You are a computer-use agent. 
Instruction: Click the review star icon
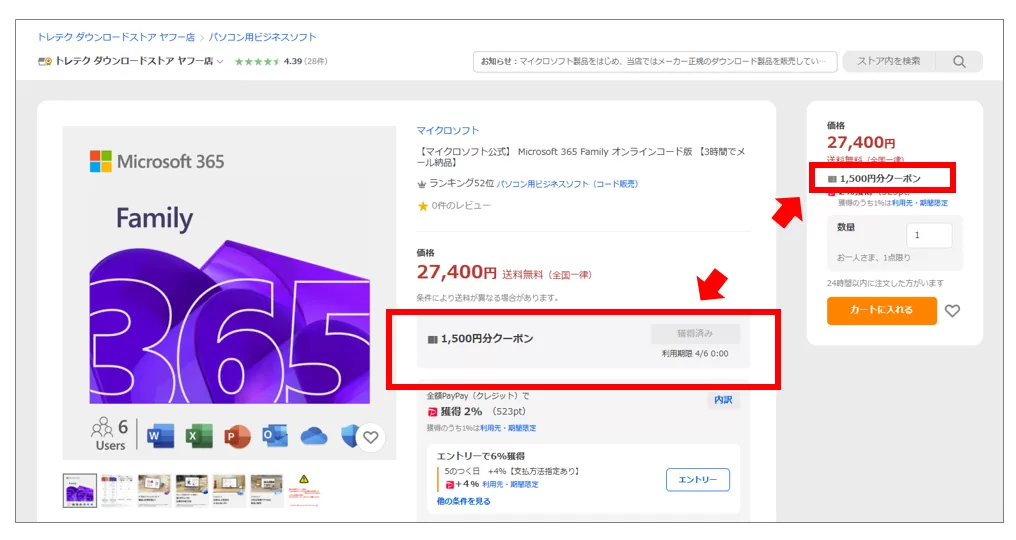coord(423,206)
